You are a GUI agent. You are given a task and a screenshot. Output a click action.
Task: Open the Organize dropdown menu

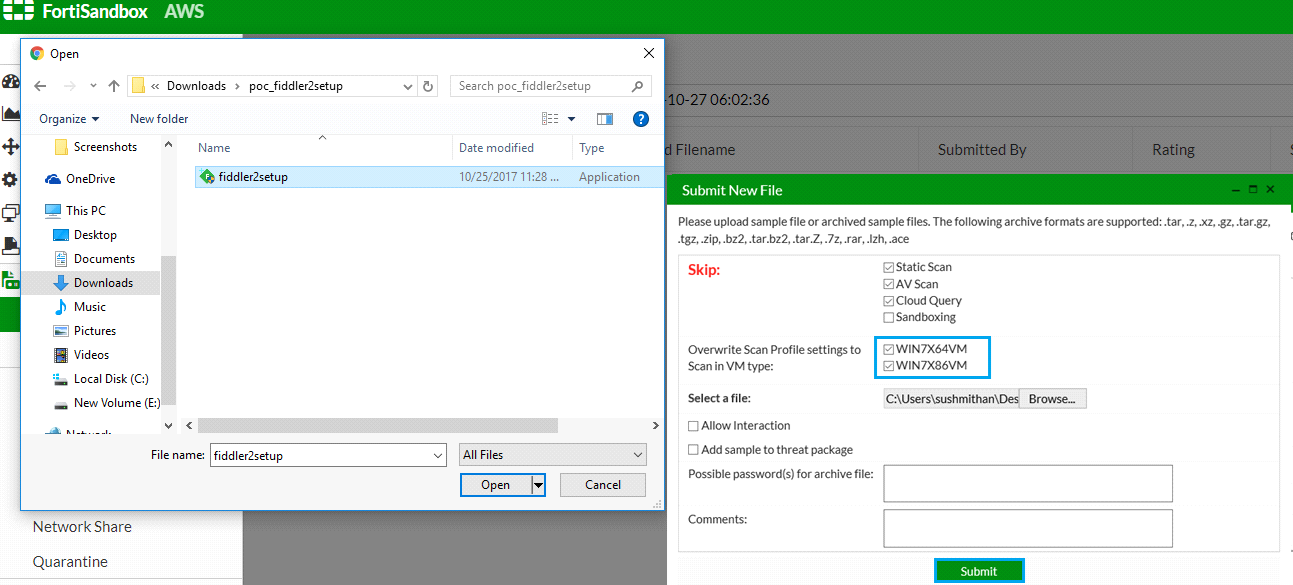(x=69, y=119)
